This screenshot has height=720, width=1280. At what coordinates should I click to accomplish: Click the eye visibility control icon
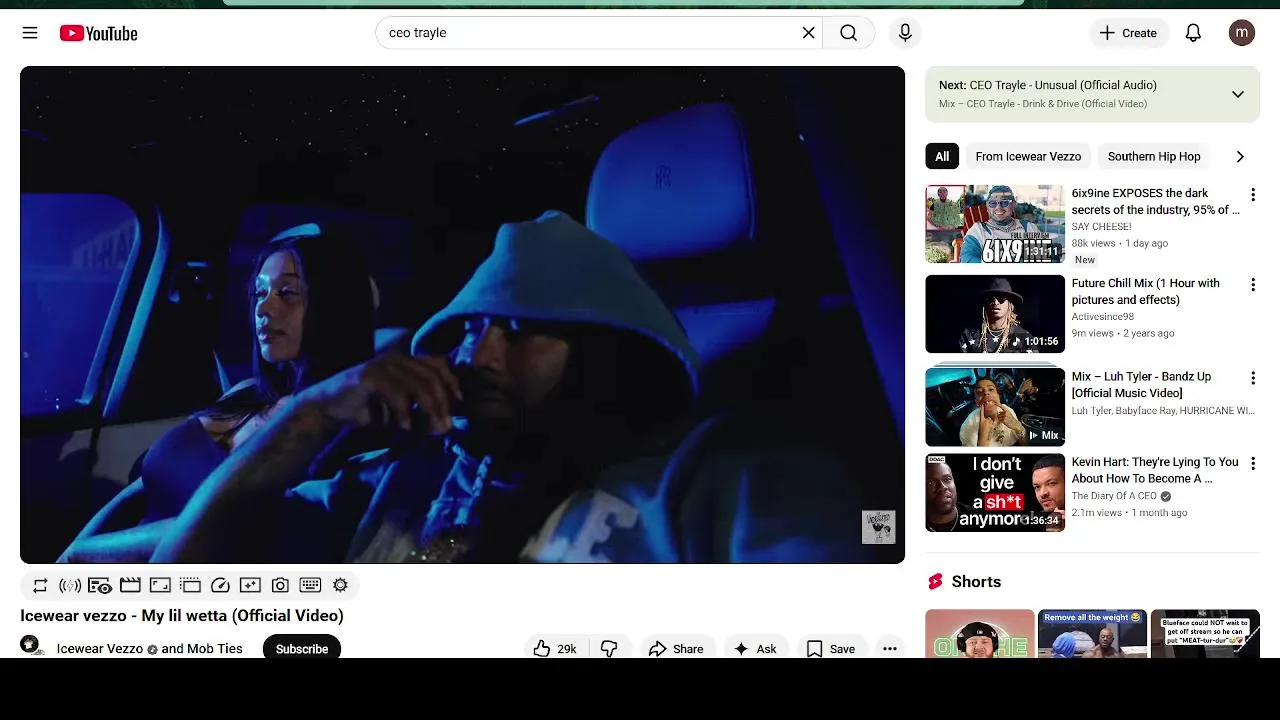click(x=100, y=585)
